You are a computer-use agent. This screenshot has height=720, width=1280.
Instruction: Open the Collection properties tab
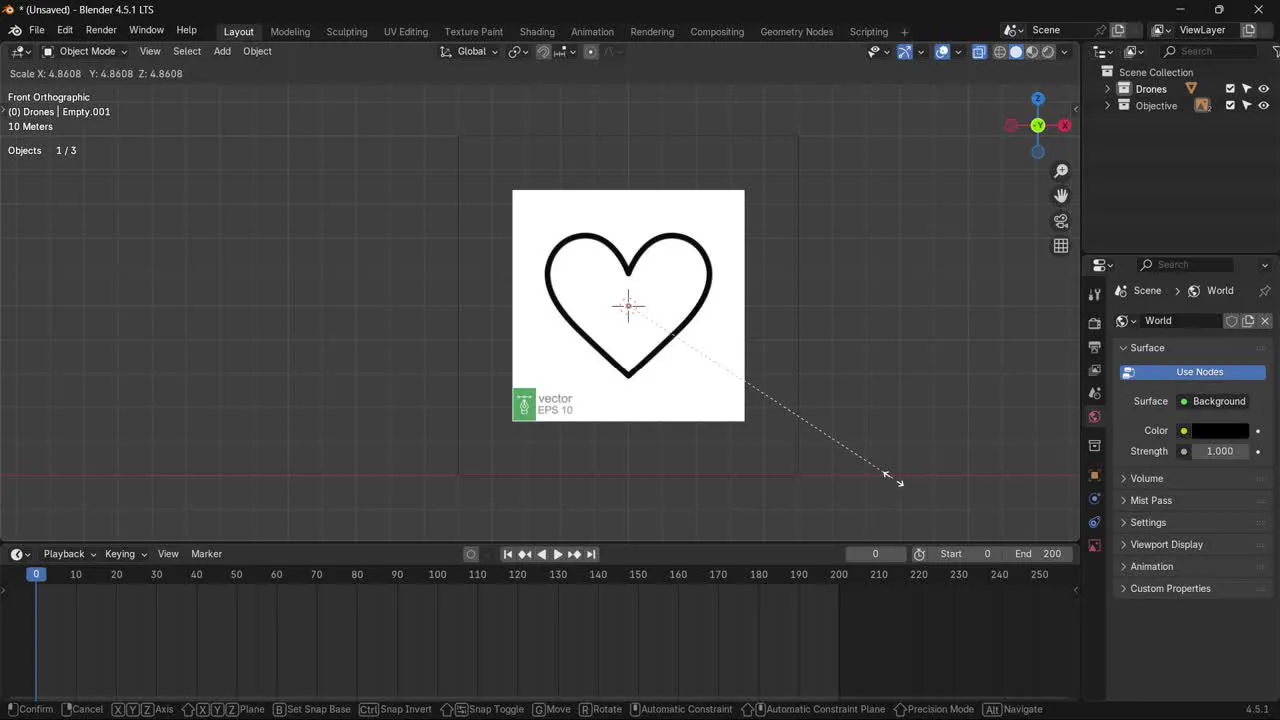[1094, 446]
